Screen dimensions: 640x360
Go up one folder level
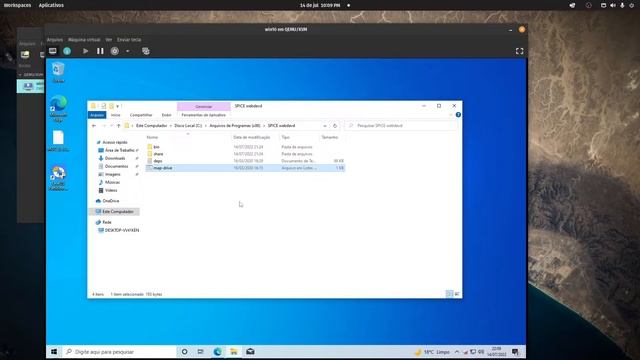point(118,126)
